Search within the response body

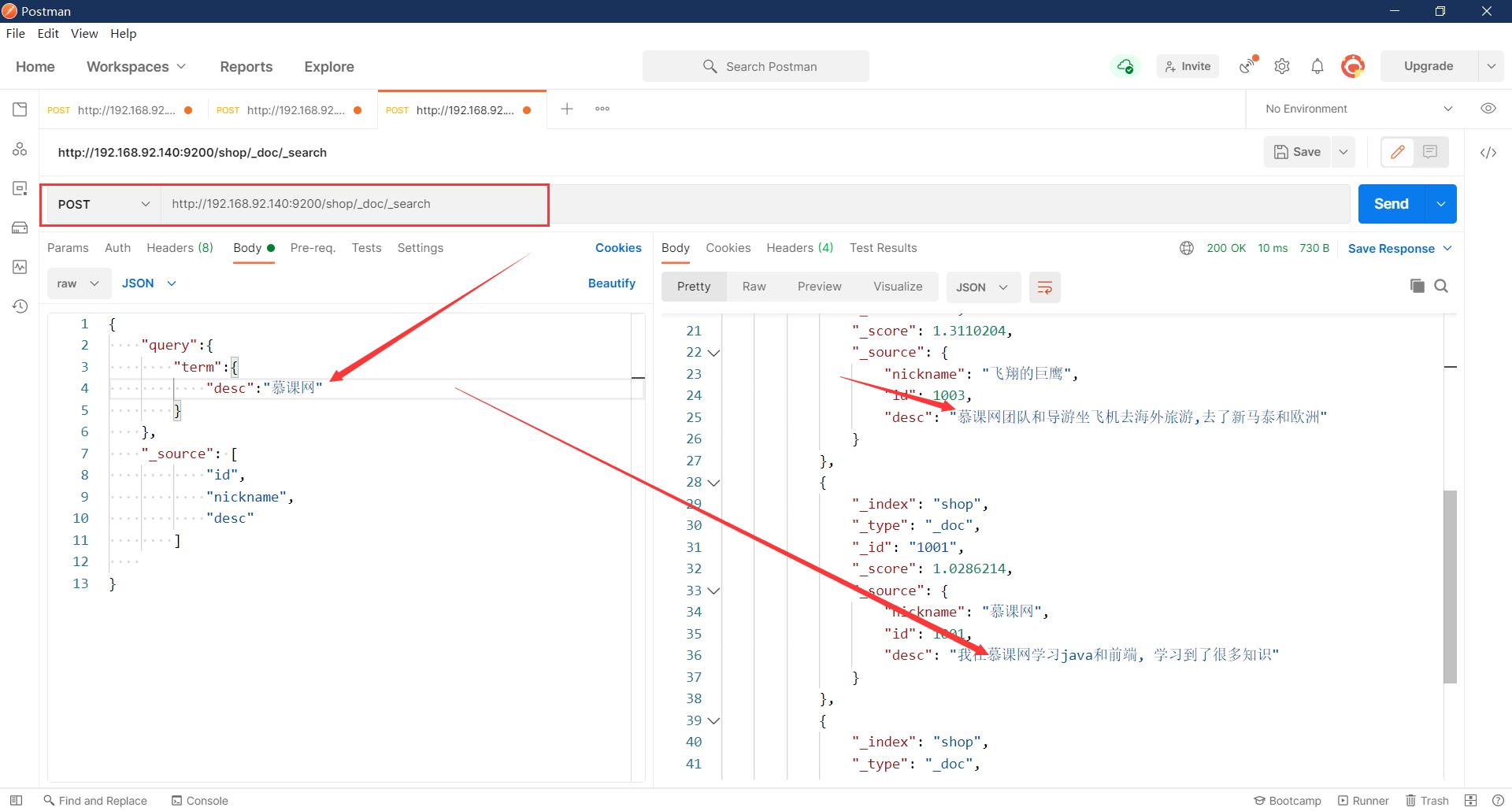click(1441, 286)
